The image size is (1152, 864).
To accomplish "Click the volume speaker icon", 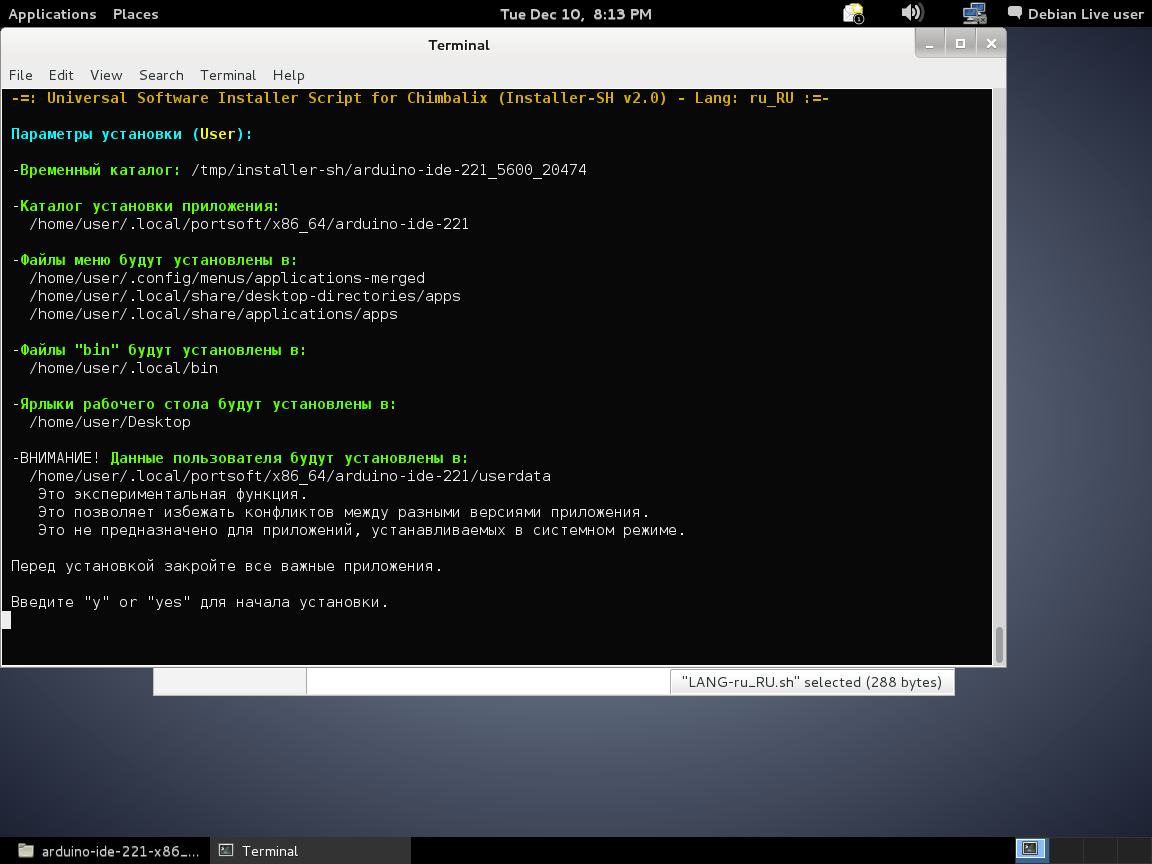I will point(911,14).
